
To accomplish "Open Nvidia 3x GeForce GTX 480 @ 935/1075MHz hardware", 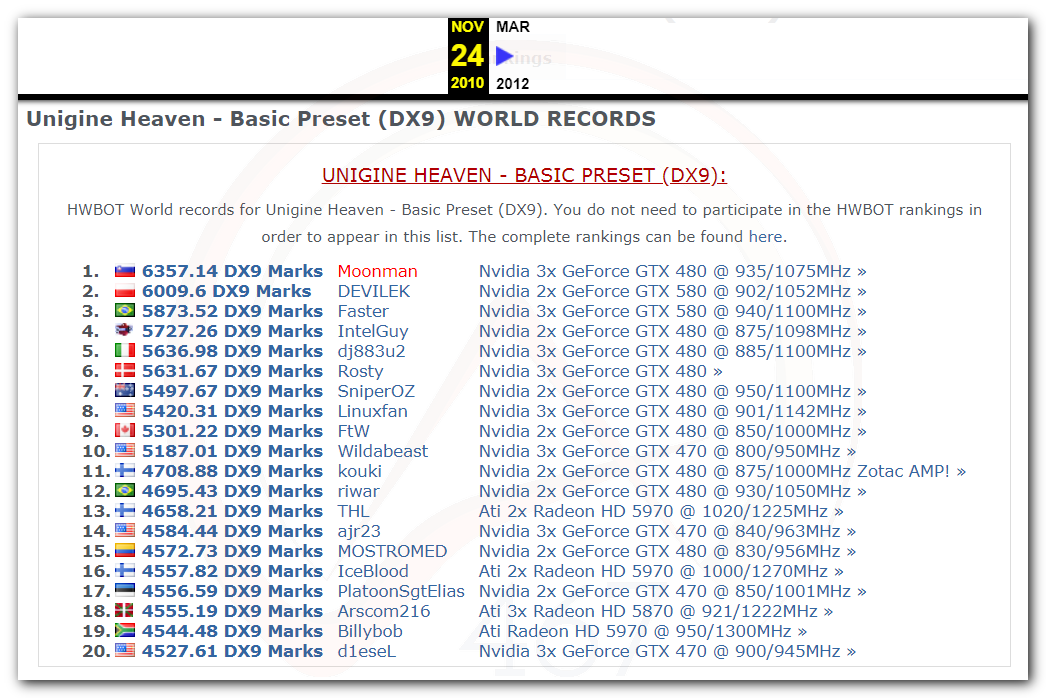I will pos(672,272).
